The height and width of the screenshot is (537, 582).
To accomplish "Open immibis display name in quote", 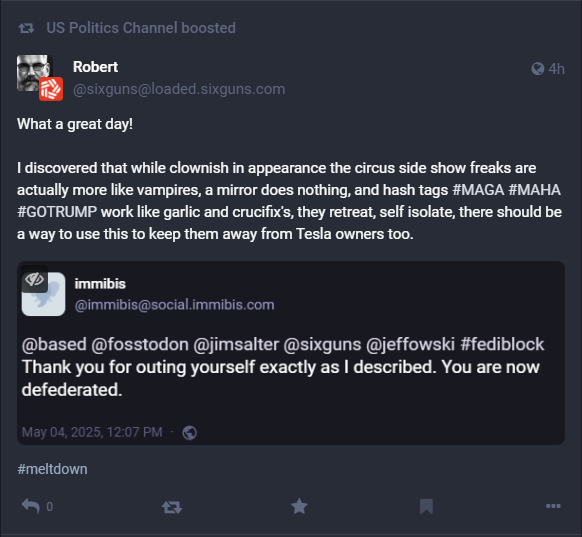I will 100,284.
